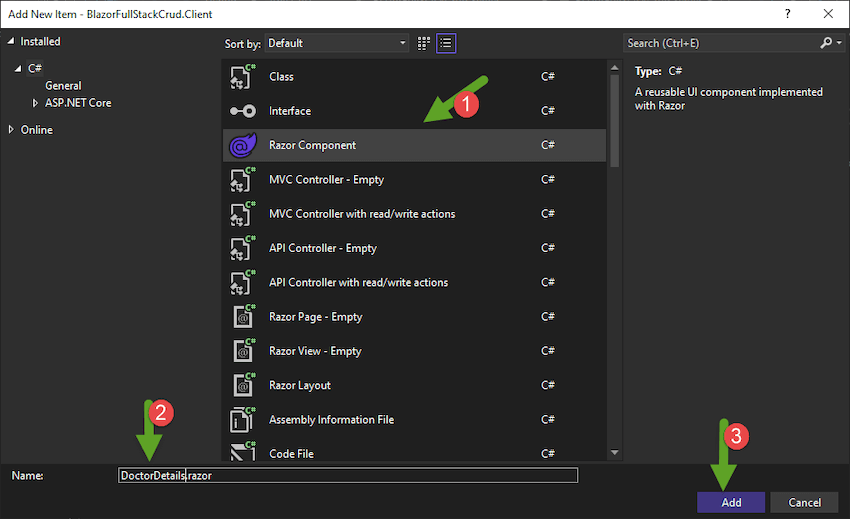Image resolution: width=850 pixels, height=519 pixels.
Task: Click the Interface template icon
Action: click(241, 111)
